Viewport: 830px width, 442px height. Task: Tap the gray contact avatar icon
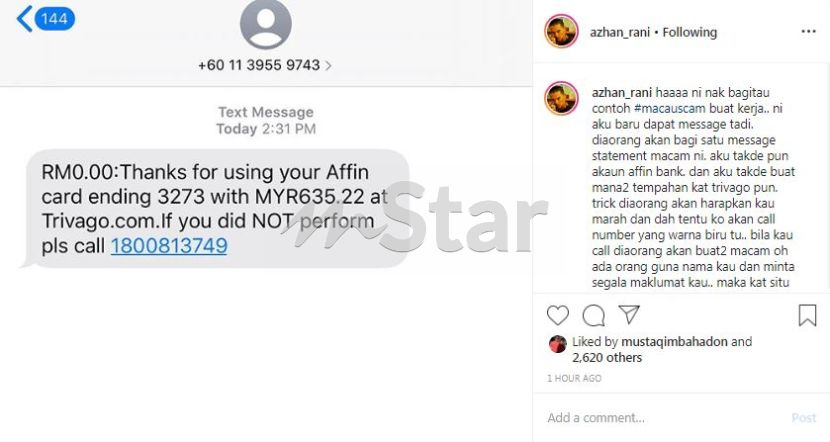(266, 23)
